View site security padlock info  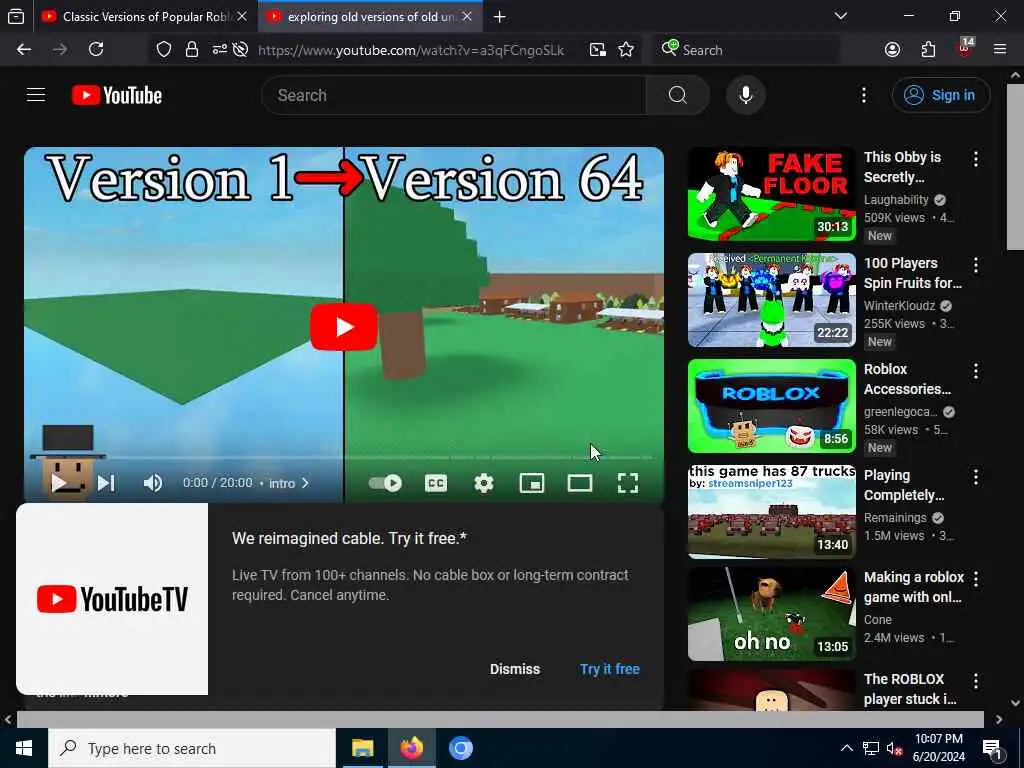point(191,50)
